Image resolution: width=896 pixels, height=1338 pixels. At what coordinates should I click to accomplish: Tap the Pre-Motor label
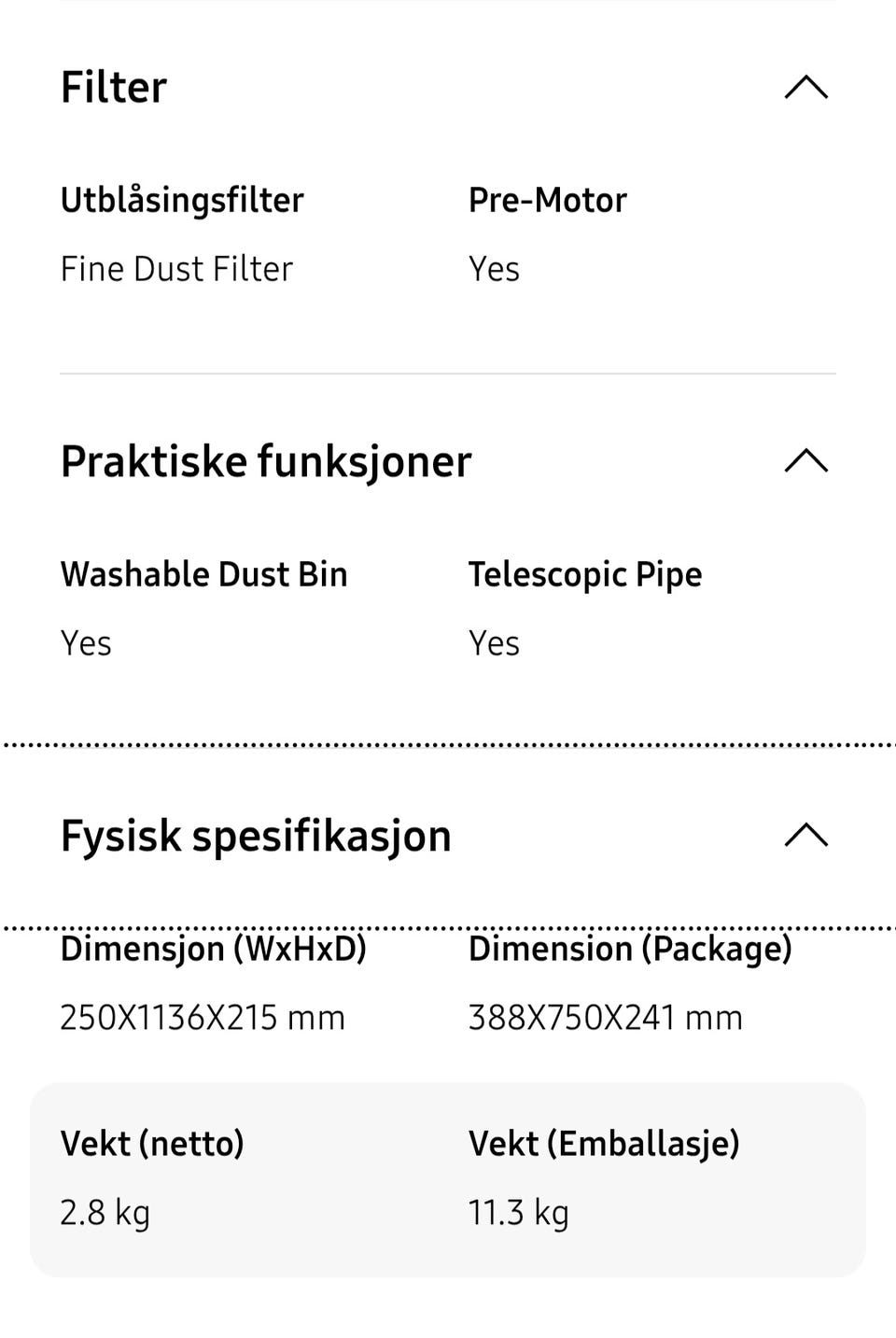click(x=547, y=200)
